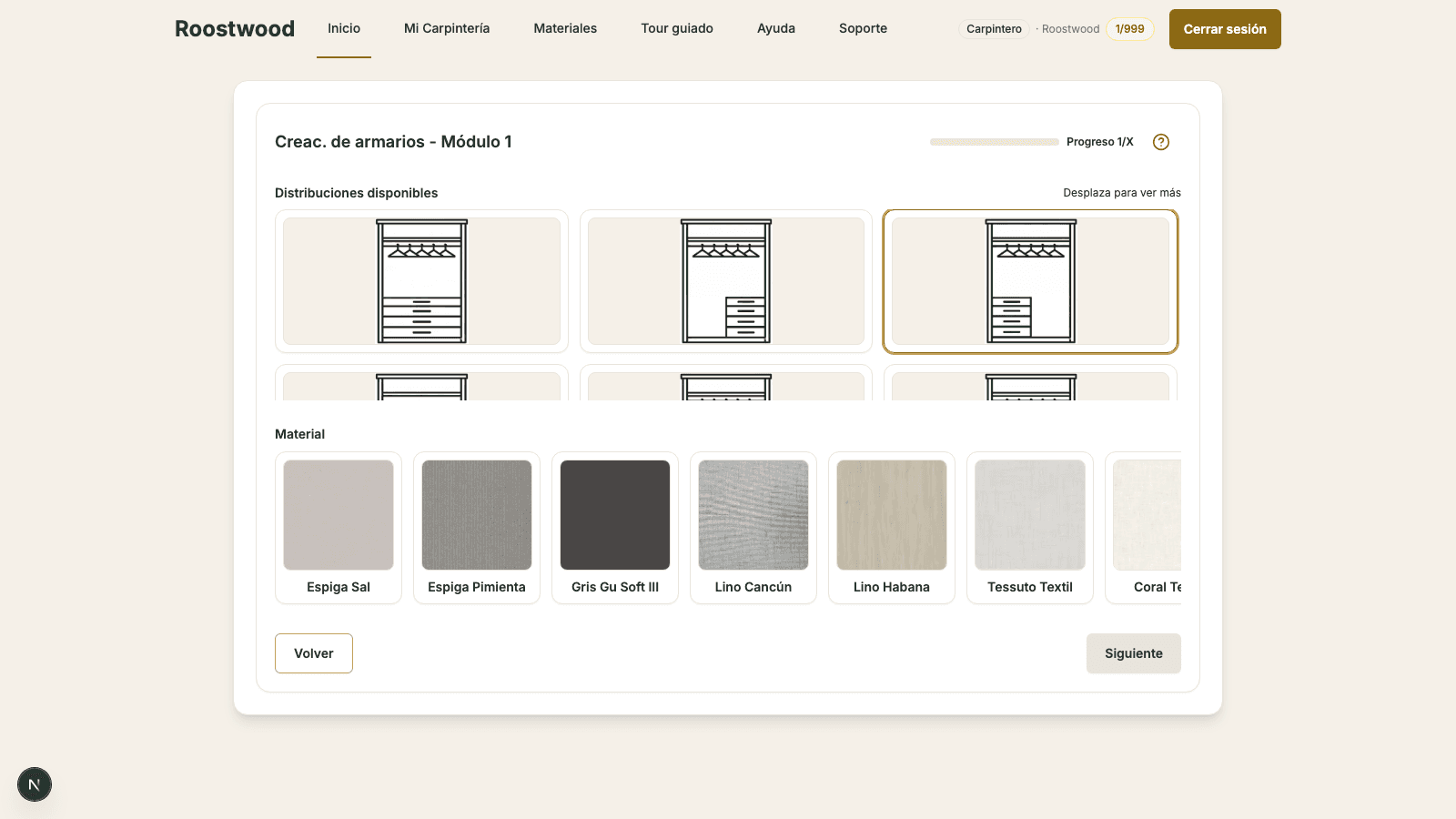Viewport: 1456px width, 819px height.
Task: Click the 'Desplaza para ver más' hint
Action: coord(1122,193)
